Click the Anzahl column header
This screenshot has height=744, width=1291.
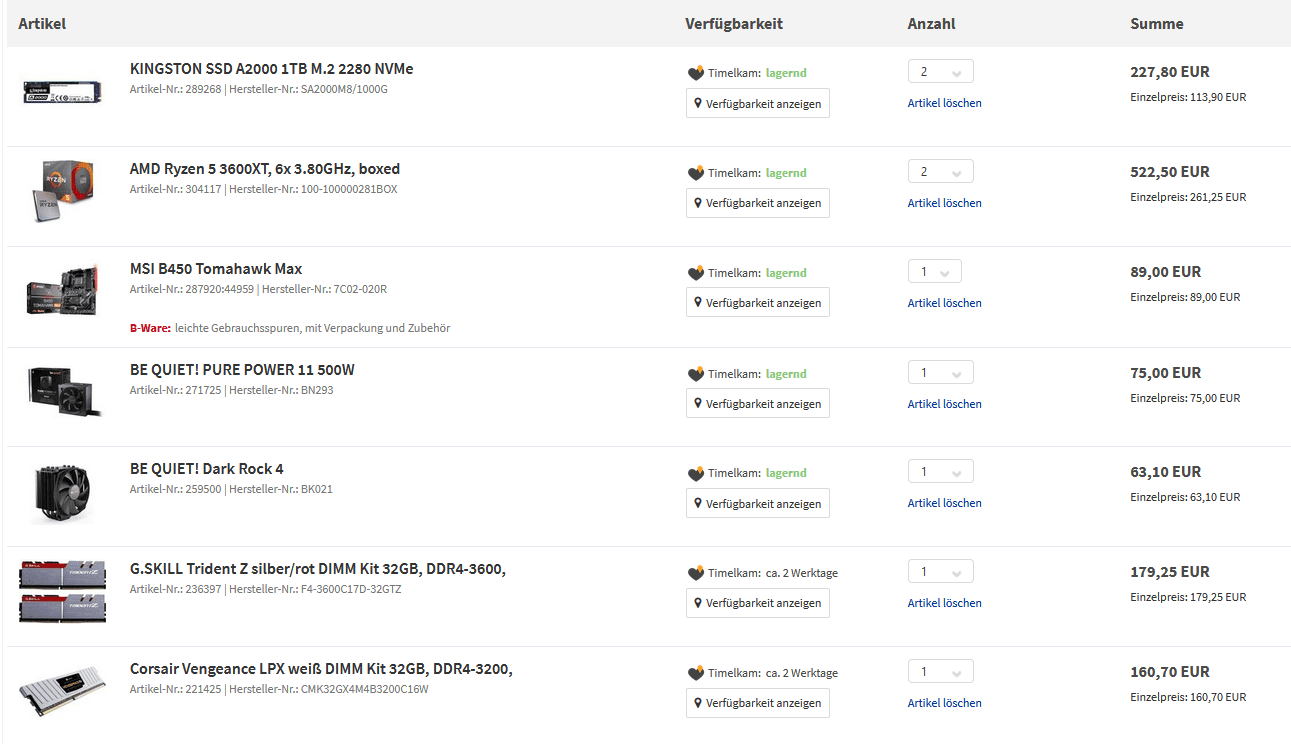[x=931, y=23]
